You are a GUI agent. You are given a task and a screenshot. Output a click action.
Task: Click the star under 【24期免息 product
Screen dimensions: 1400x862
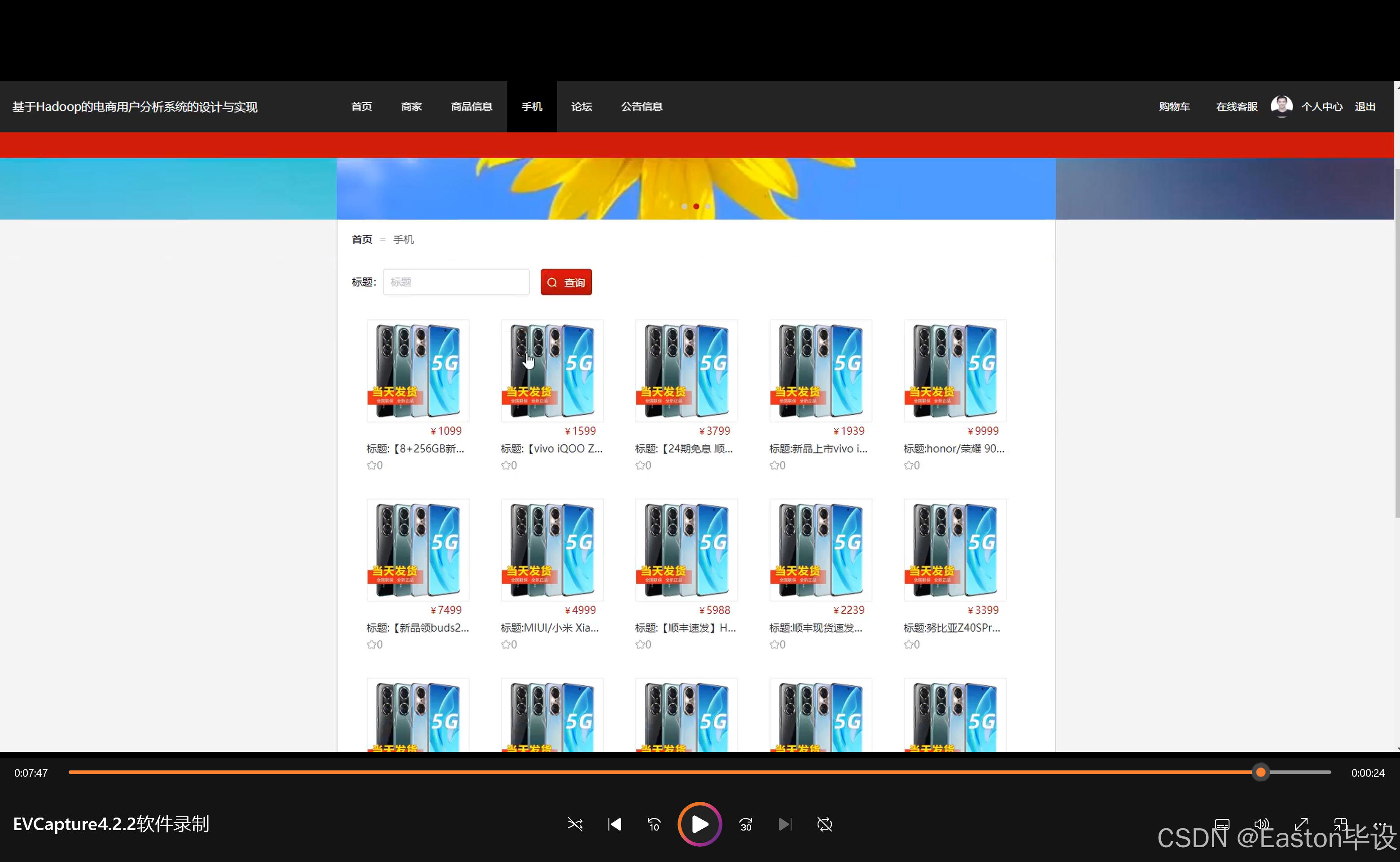tap(640, 465)
